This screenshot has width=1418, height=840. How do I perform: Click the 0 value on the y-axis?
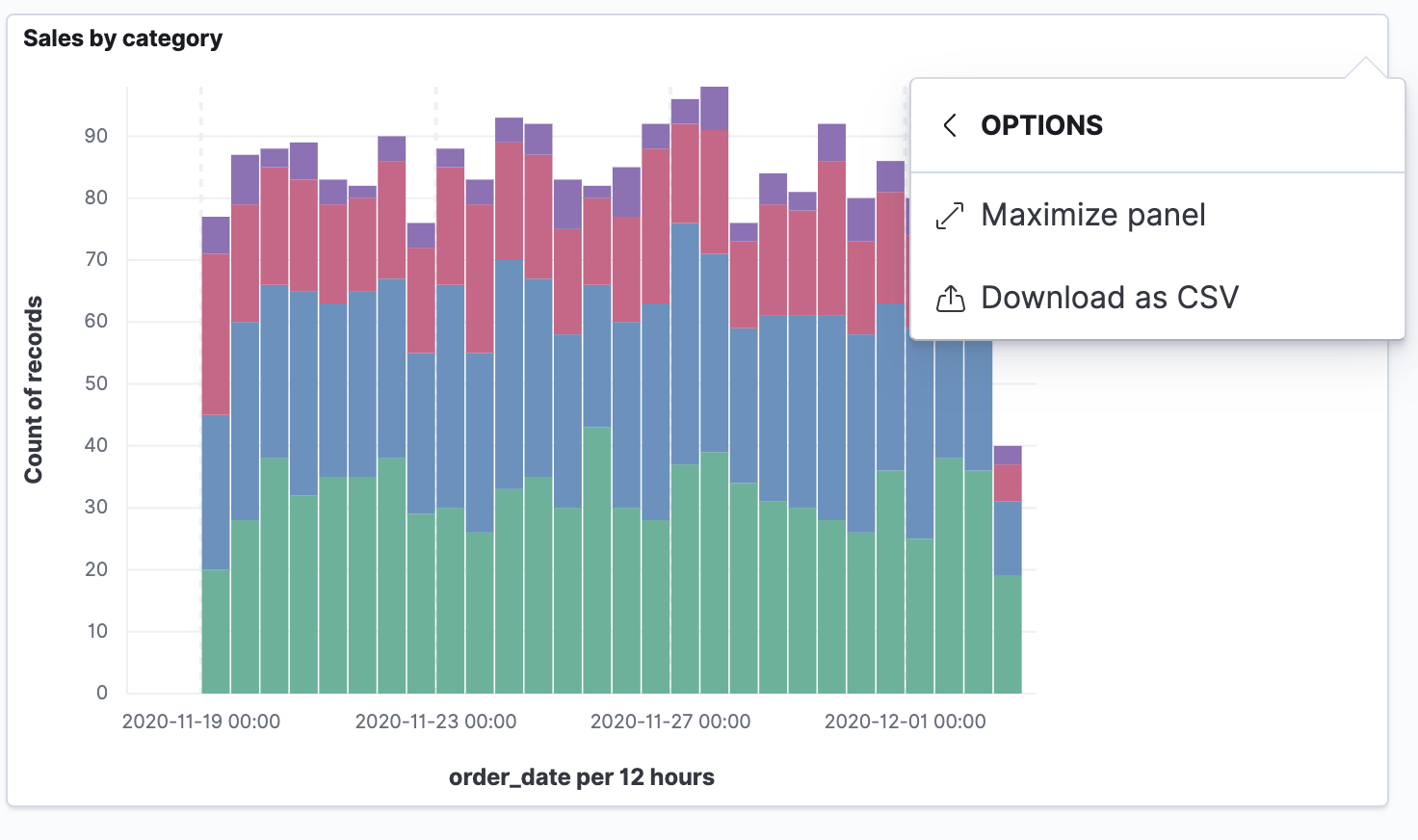[x=102, y=693]
